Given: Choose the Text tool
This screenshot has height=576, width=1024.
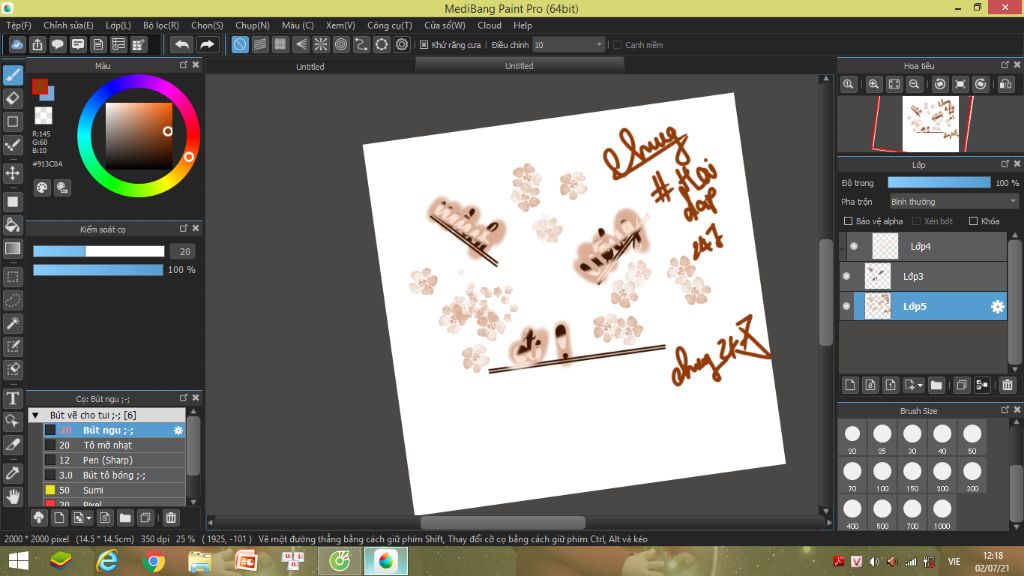Looking at the screenshot, I should tap(13, 398).
